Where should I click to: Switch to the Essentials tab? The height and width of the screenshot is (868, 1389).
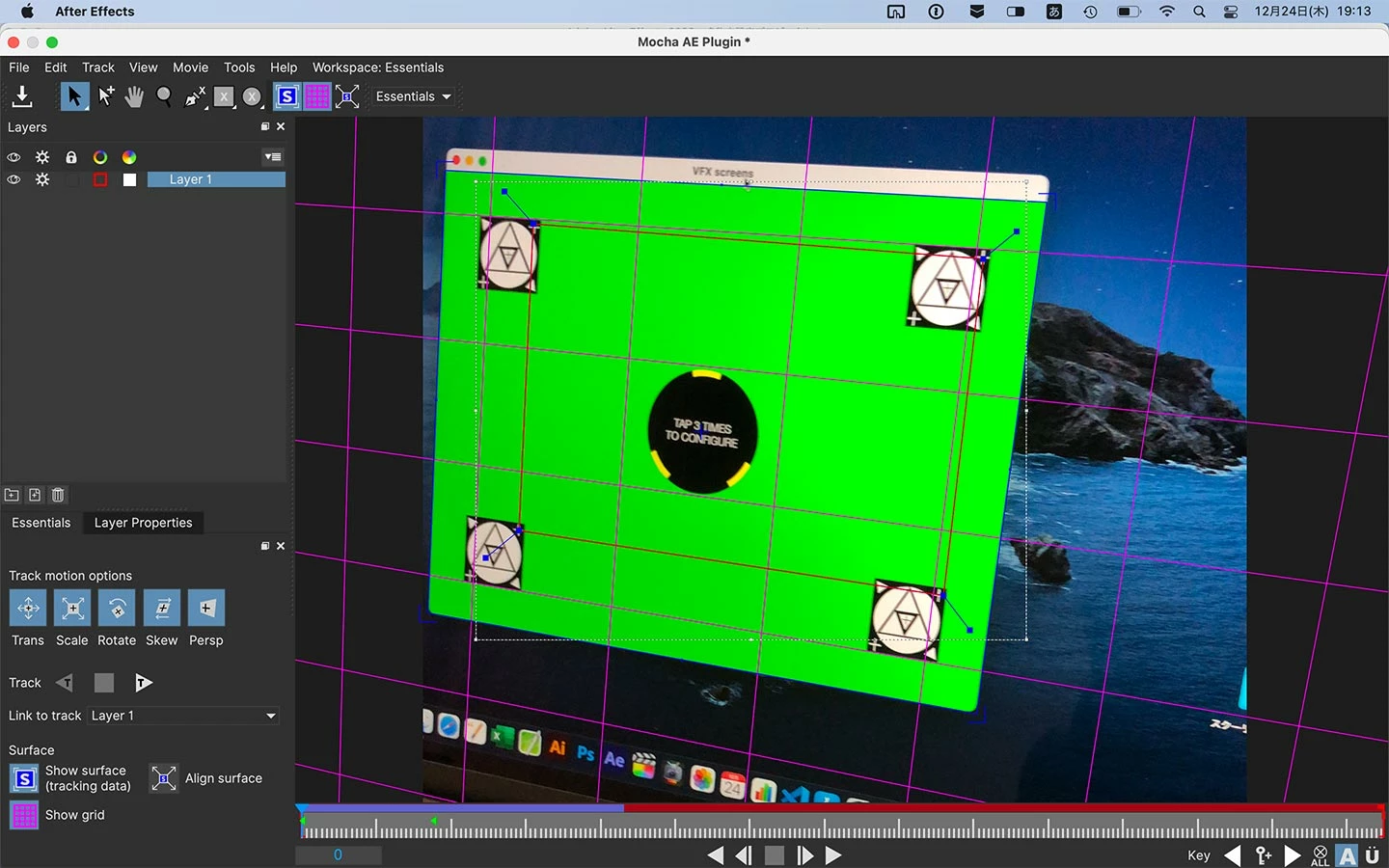(x=41, y=523)
